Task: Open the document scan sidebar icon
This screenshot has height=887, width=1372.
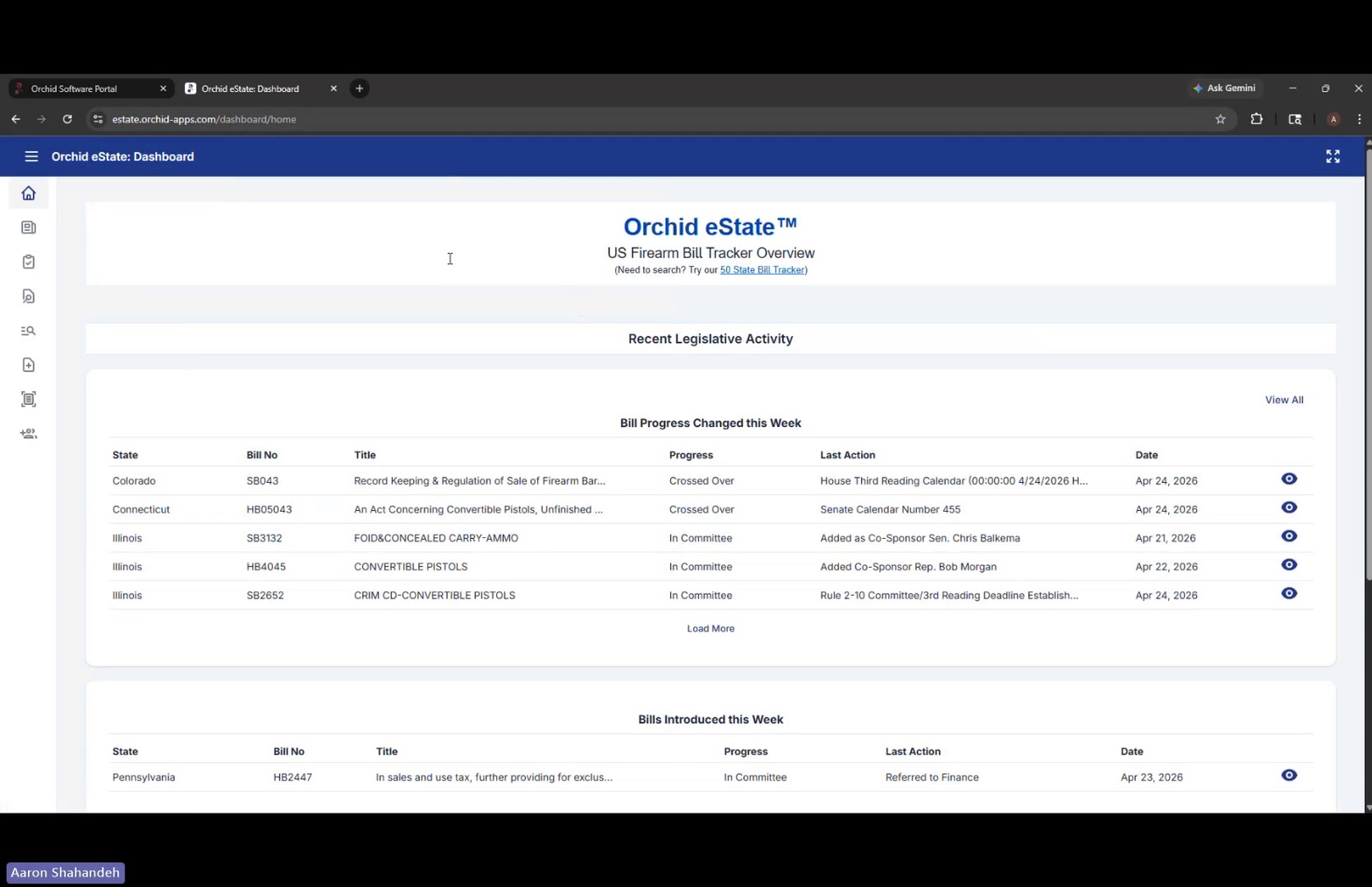Action: pyautogui.click(x=29, y=400)
